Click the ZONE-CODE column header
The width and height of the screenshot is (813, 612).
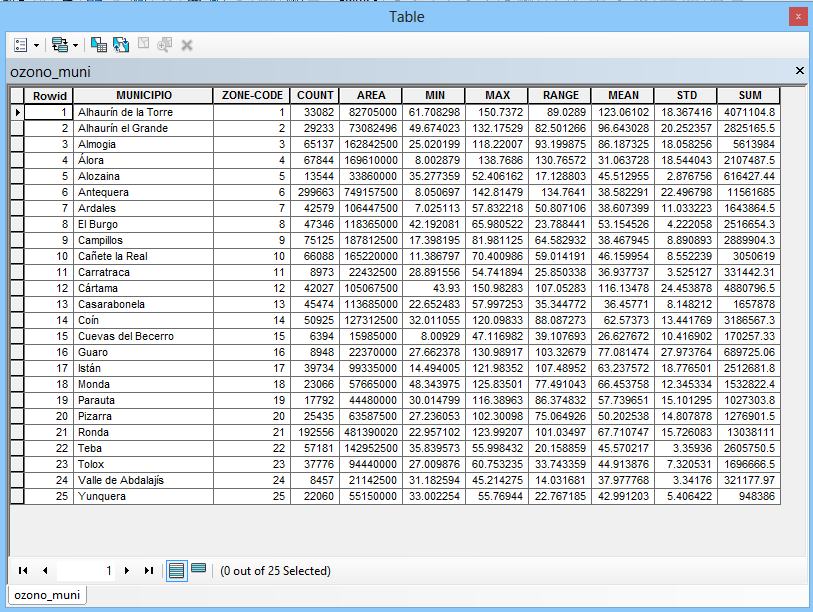pyautogui.click(x=252, y=96)
